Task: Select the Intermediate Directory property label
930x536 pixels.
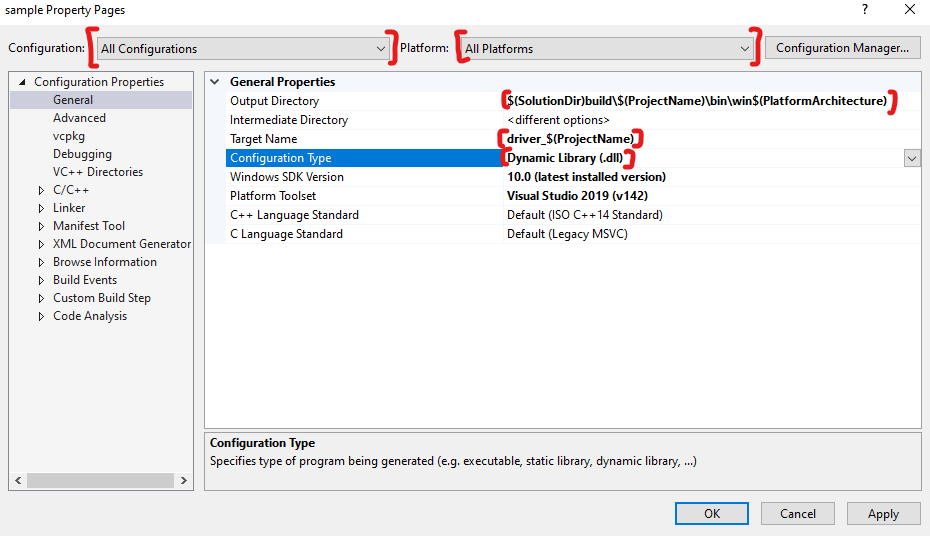Action: point(289,120)
